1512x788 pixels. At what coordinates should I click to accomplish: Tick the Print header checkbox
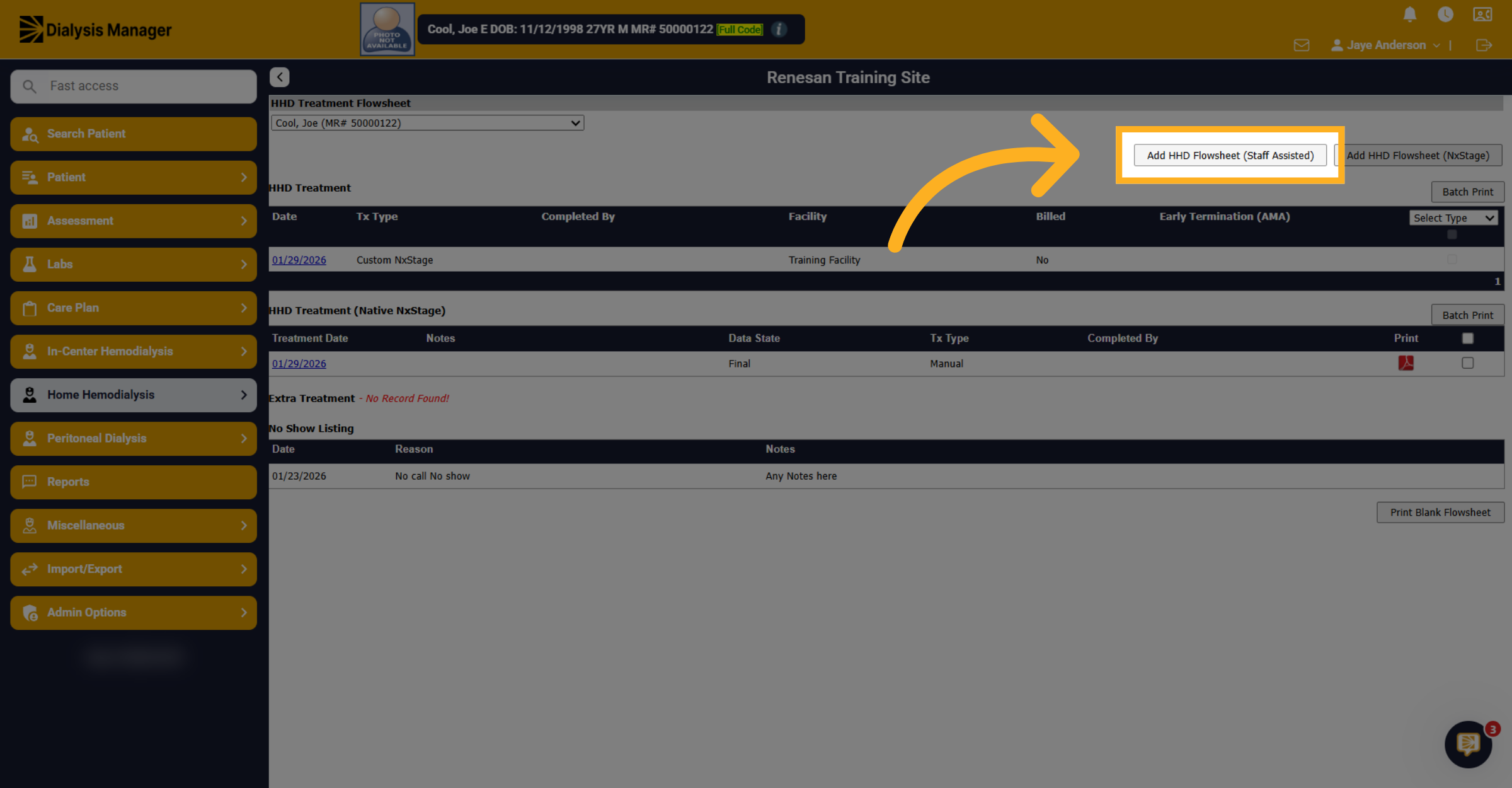click(x=1468, y=339)
